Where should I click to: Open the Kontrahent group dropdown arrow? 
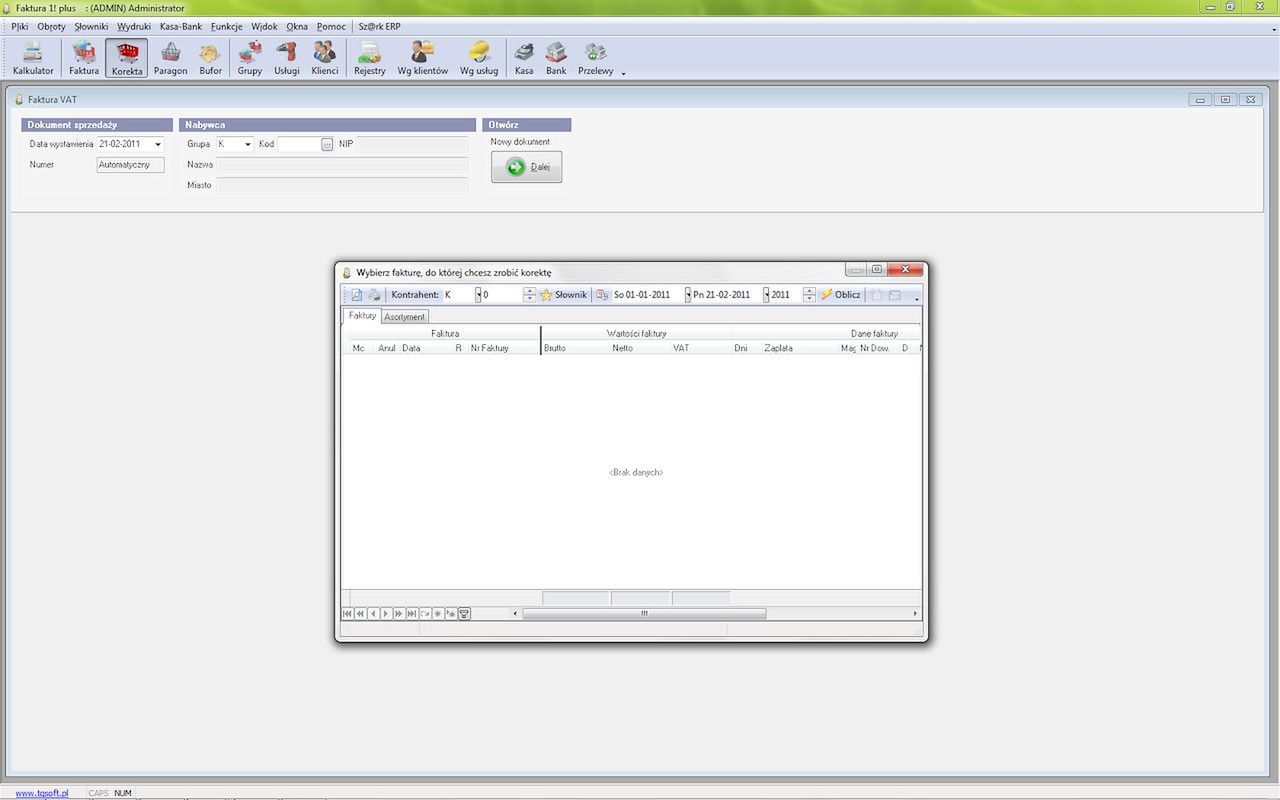[x=478, y=295]
